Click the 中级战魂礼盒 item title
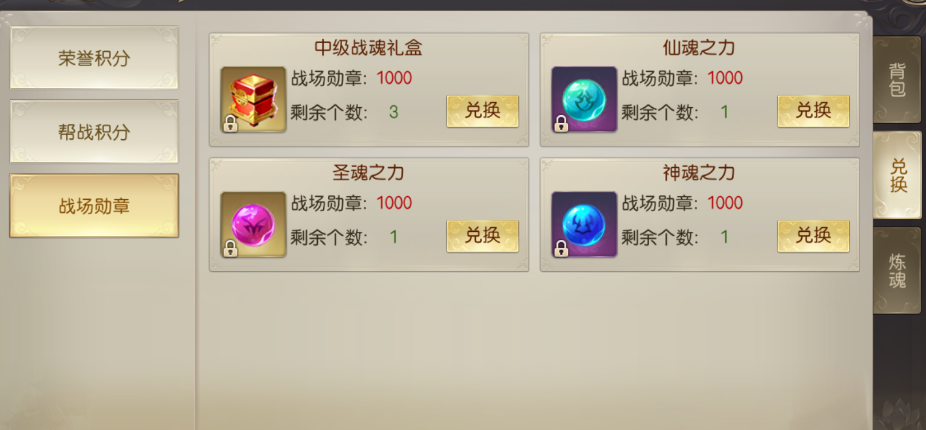The width and height of the screenshot is (926, 430). (368, 48)
